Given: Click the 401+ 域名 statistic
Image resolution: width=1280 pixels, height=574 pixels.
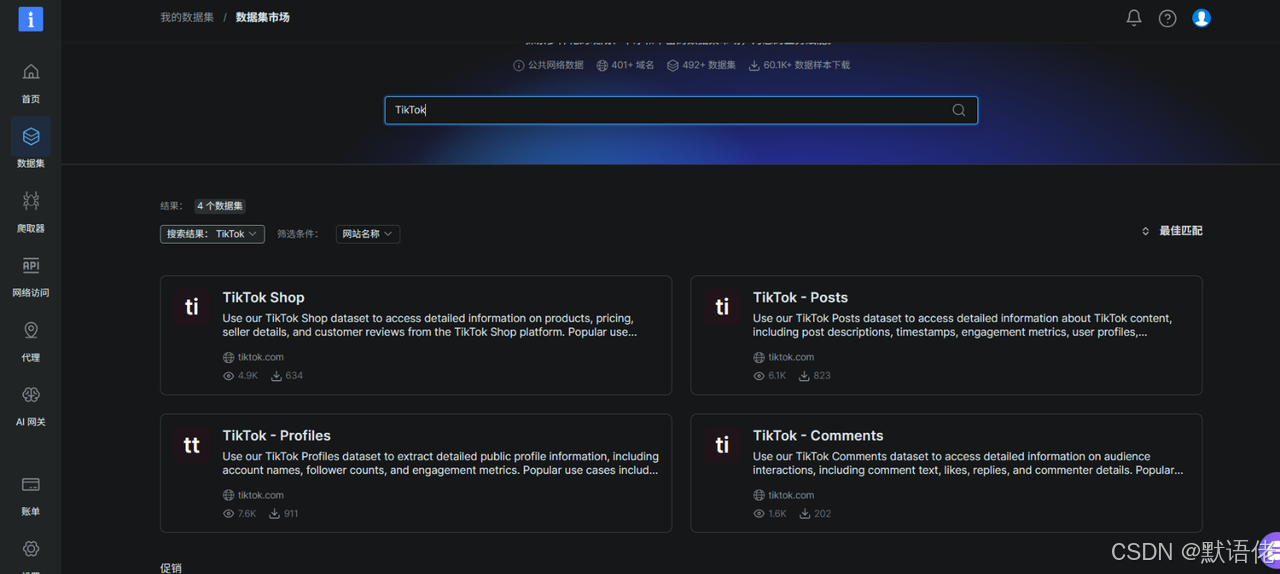Looking at the screenshot, I should click(625, 66).
